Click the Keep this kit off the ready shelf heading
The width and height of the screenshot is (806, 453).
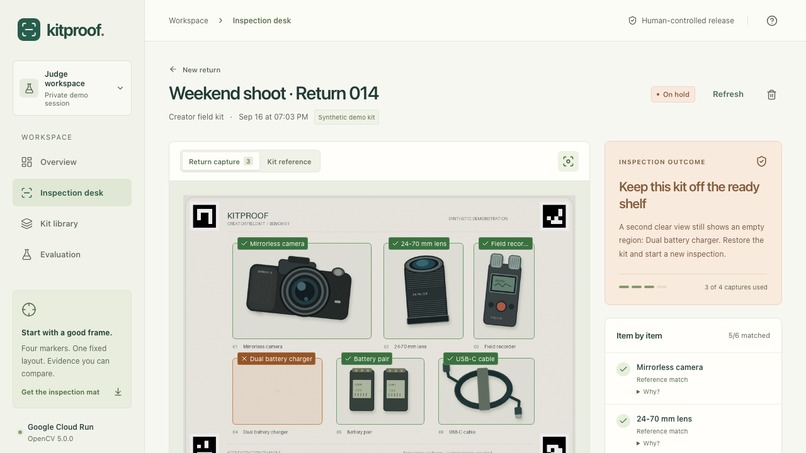pyautogui.click(x=689, y=195)
